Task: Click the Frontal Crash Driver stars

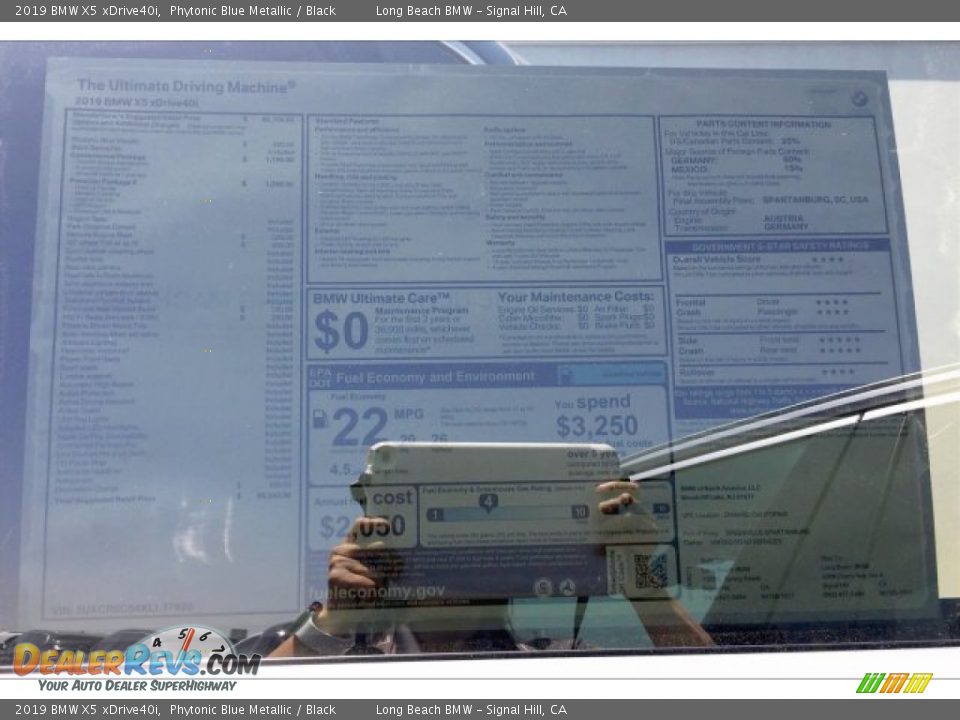Action: click(x=831, y=302)
